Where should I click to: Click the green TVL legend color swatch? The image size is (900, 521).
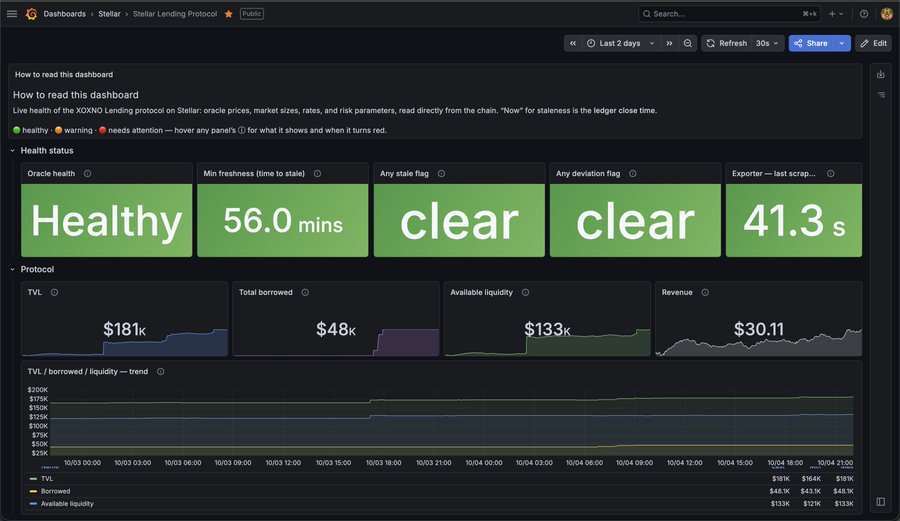pos(33,479)
